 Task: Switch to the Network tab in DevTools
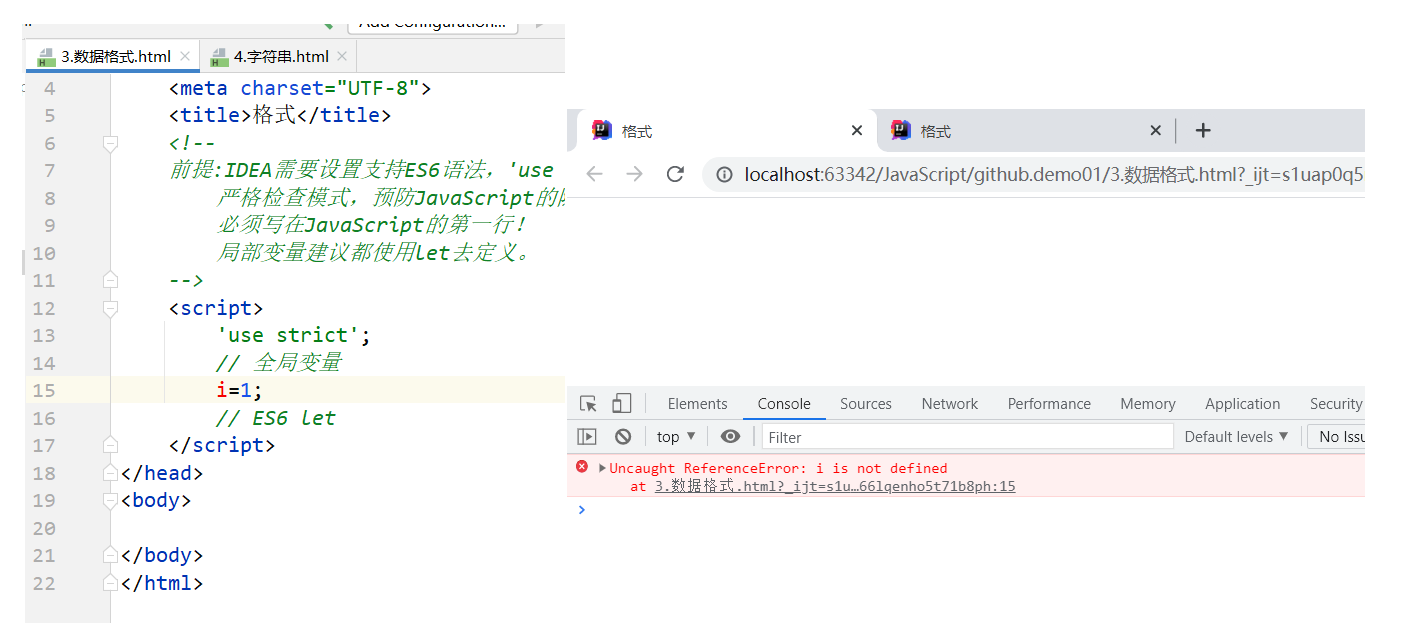[x=949, y=404]
